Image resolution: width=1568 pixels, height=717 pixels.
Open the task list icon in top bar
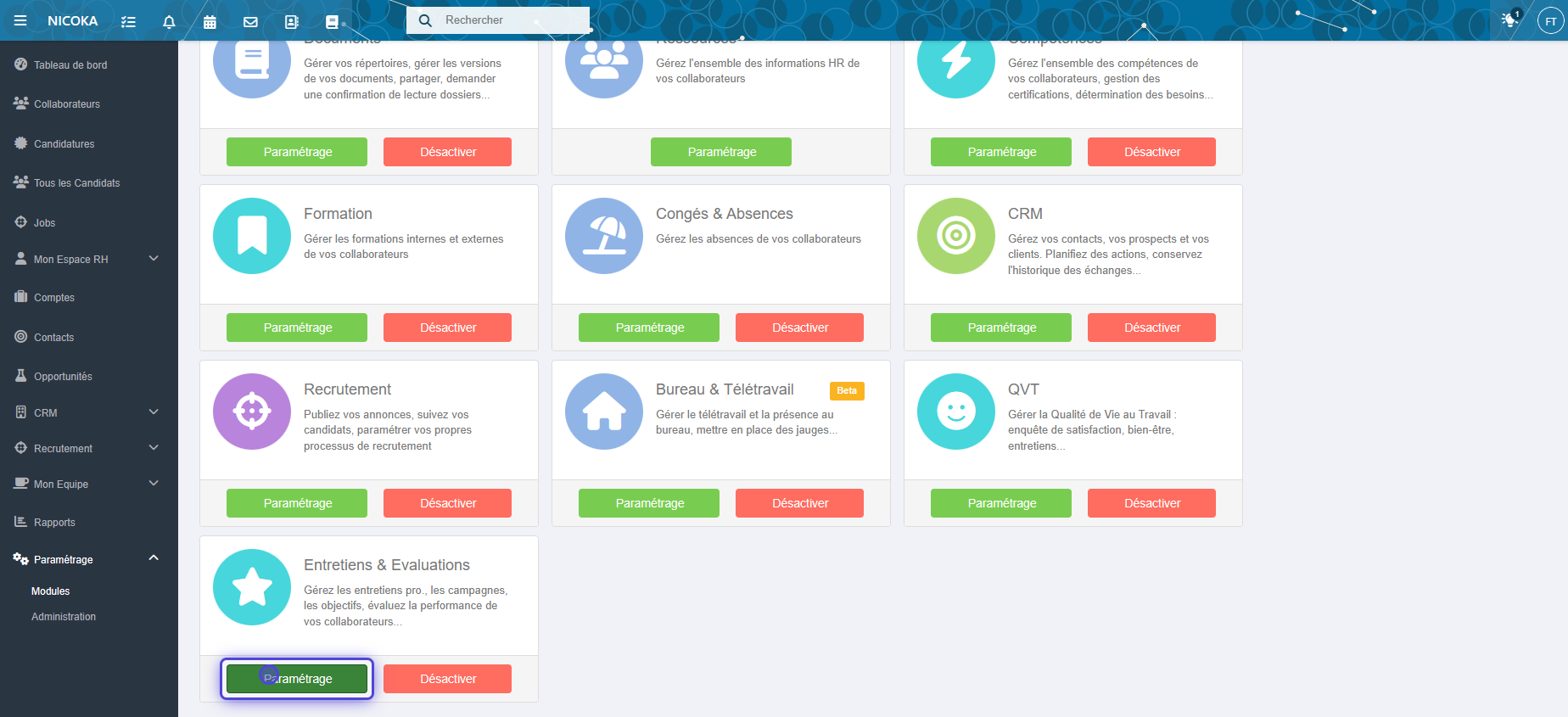point(128,21)
